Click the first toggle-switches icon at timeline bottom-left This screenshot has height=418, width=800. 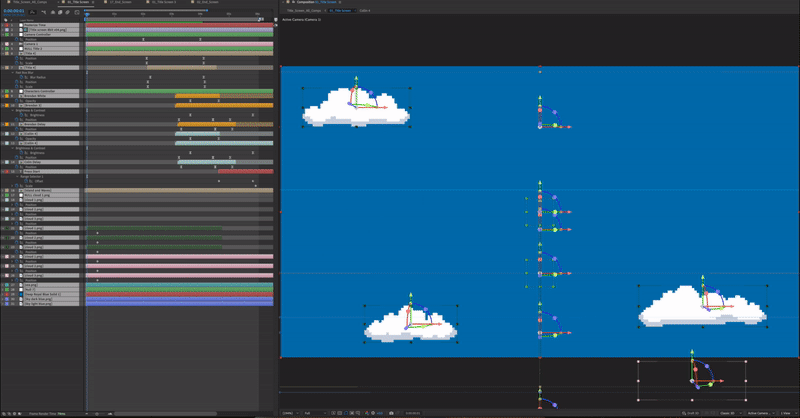(4, 413)
